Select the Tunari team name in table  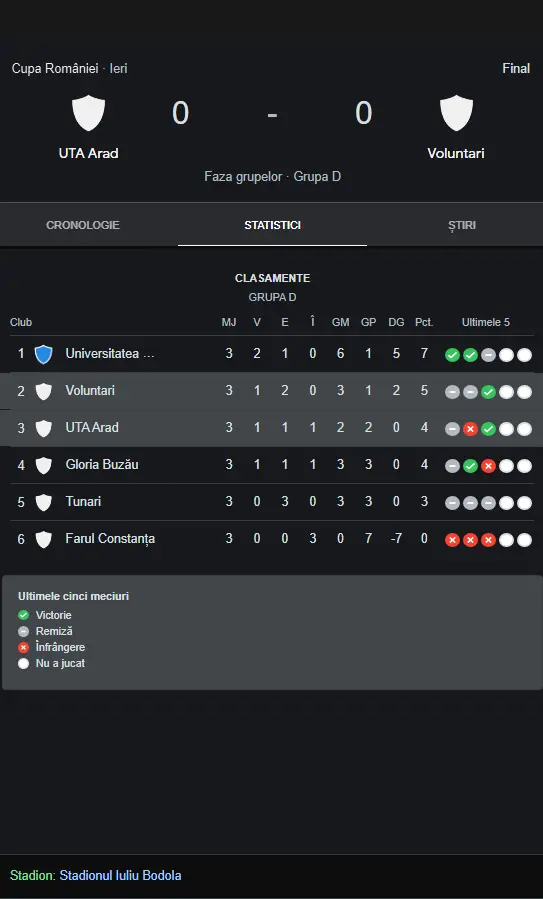tap(83, 502)
